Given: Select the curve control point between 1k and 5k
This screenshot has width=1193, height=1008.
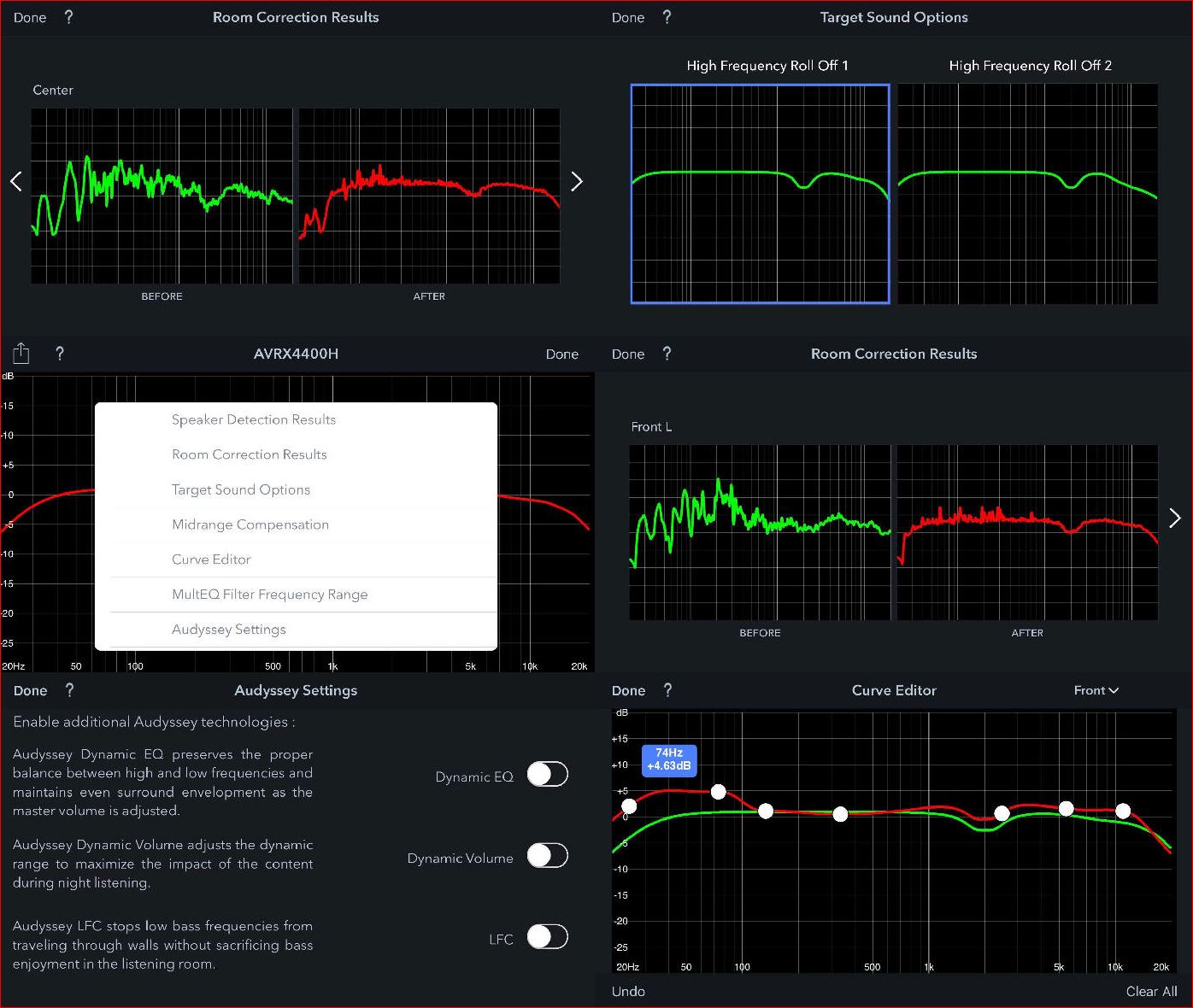Looking at the screenshot, I should [1002, 813].
